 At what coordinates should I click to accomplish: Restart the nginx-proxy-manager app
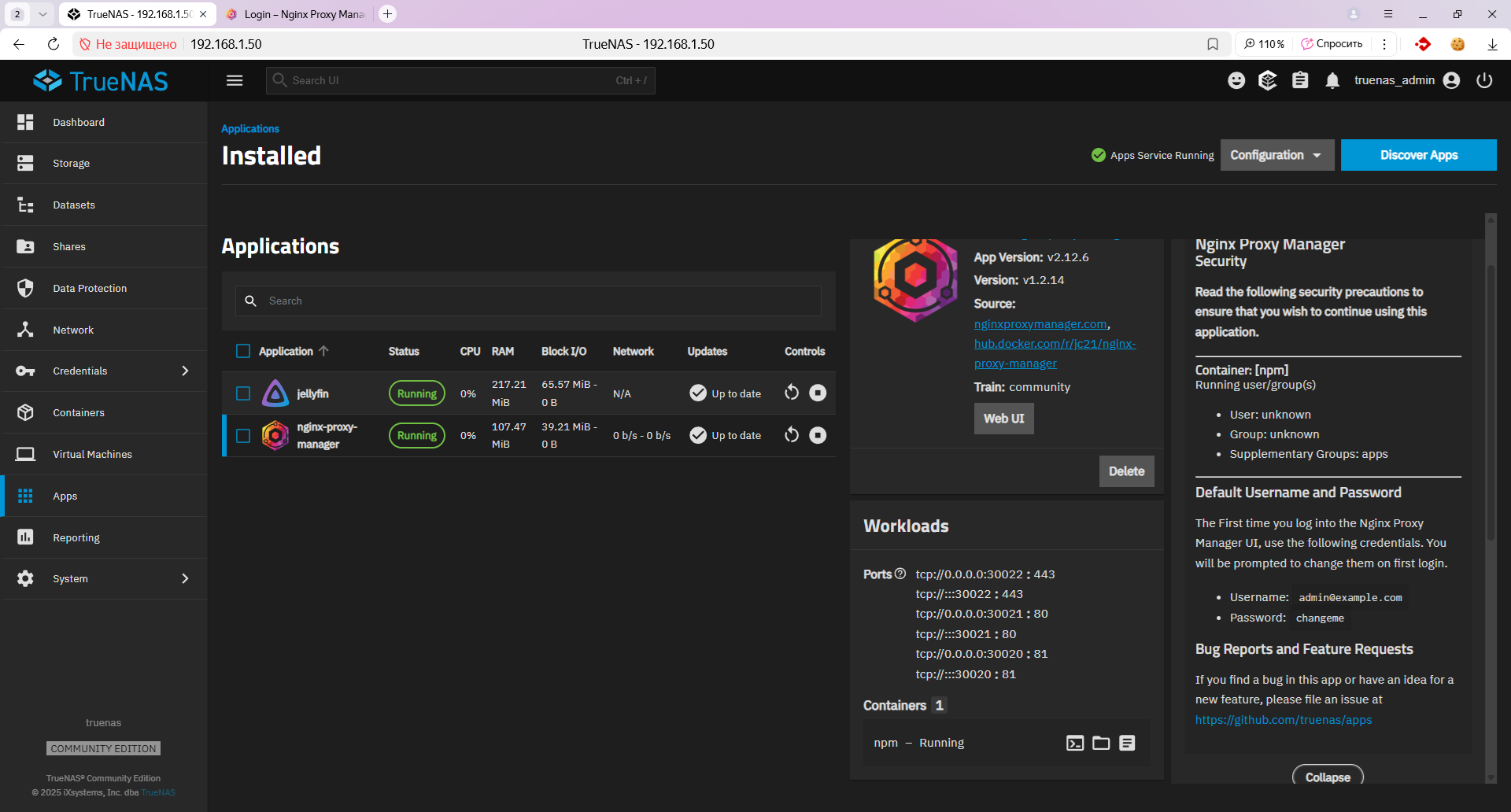(792, 435)
